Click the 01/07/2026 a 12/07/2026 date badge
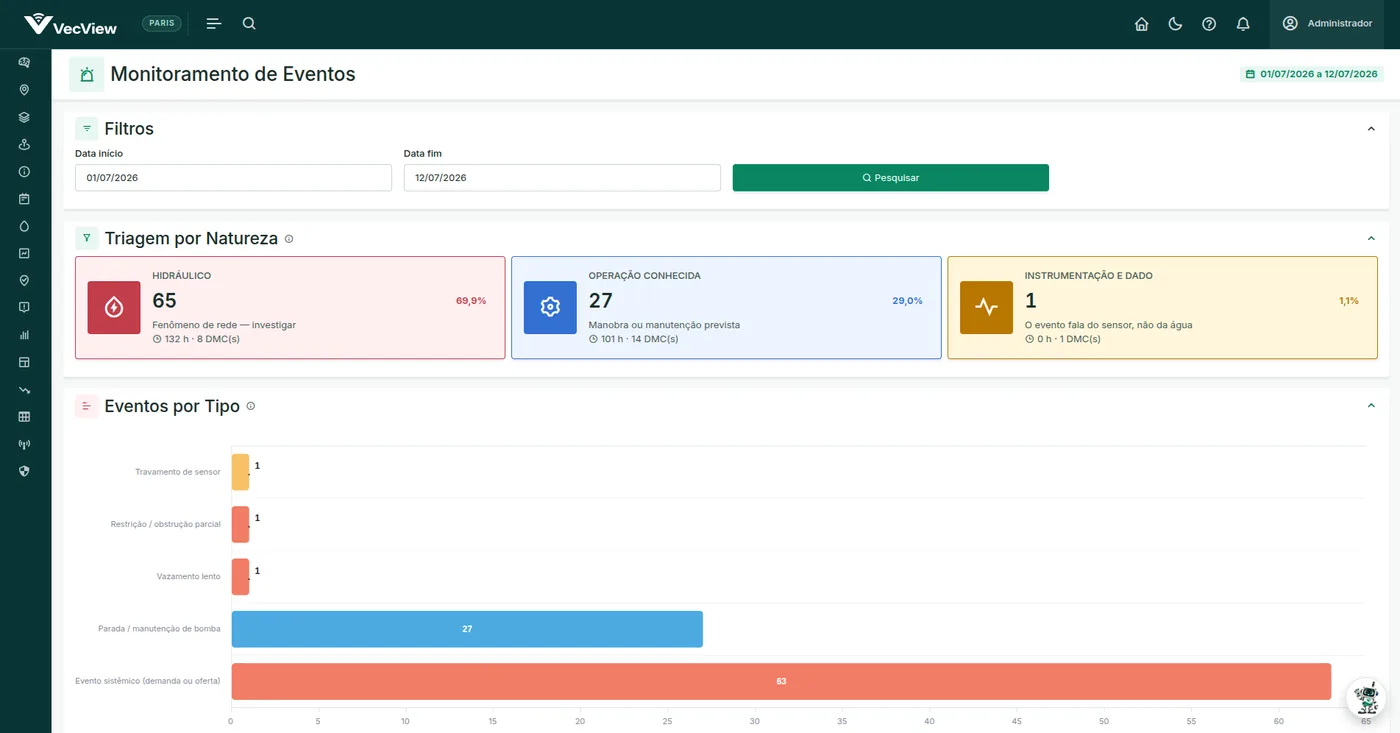The width and height of the screenshot is (1400, 733). pos(1312,74)
